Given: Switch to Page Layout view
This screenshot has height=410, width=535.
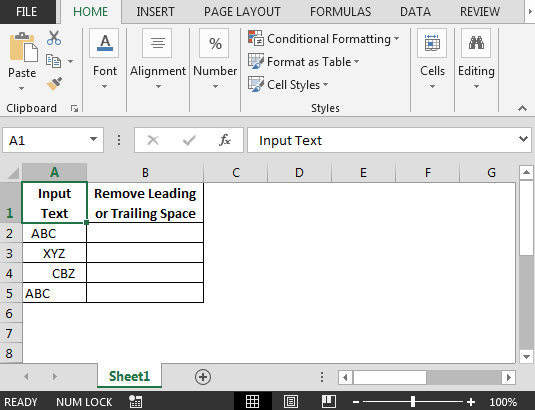Looking at the screenshot, I should click(x=291, y=401).
